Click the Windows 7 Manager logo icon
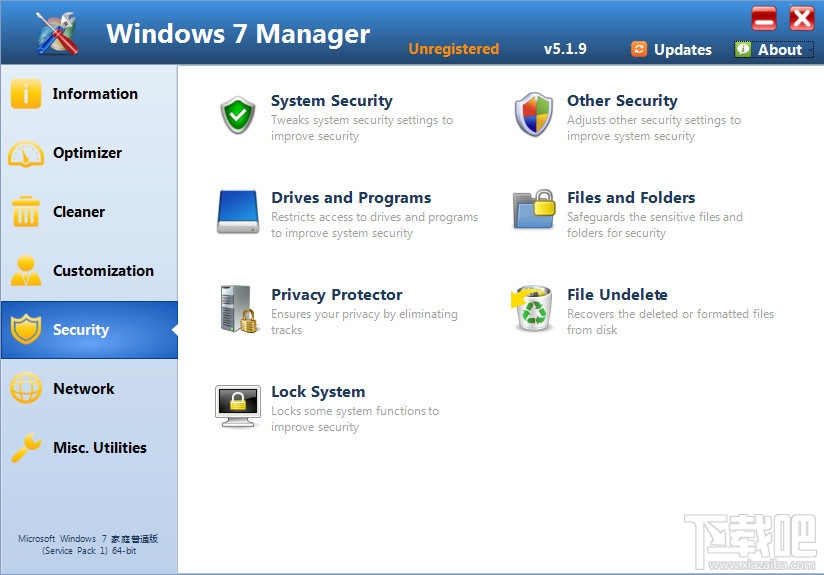The height and width of the screenshot is (575, 824). tap(57, 33)
